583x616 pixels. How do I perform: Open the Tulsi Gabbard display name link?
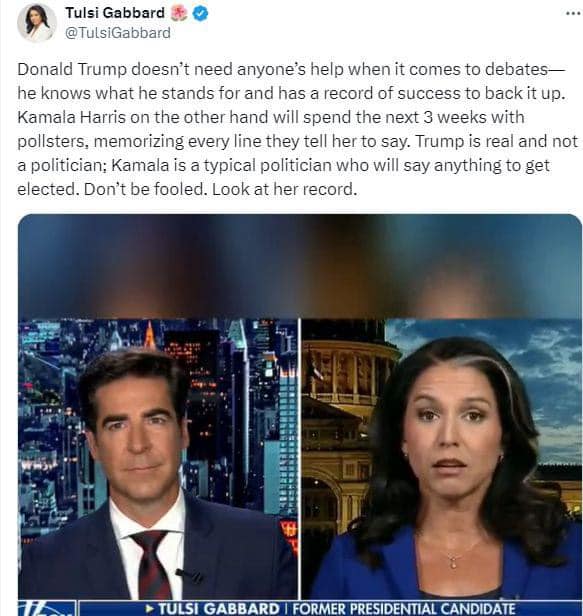(x=115, y=13)
